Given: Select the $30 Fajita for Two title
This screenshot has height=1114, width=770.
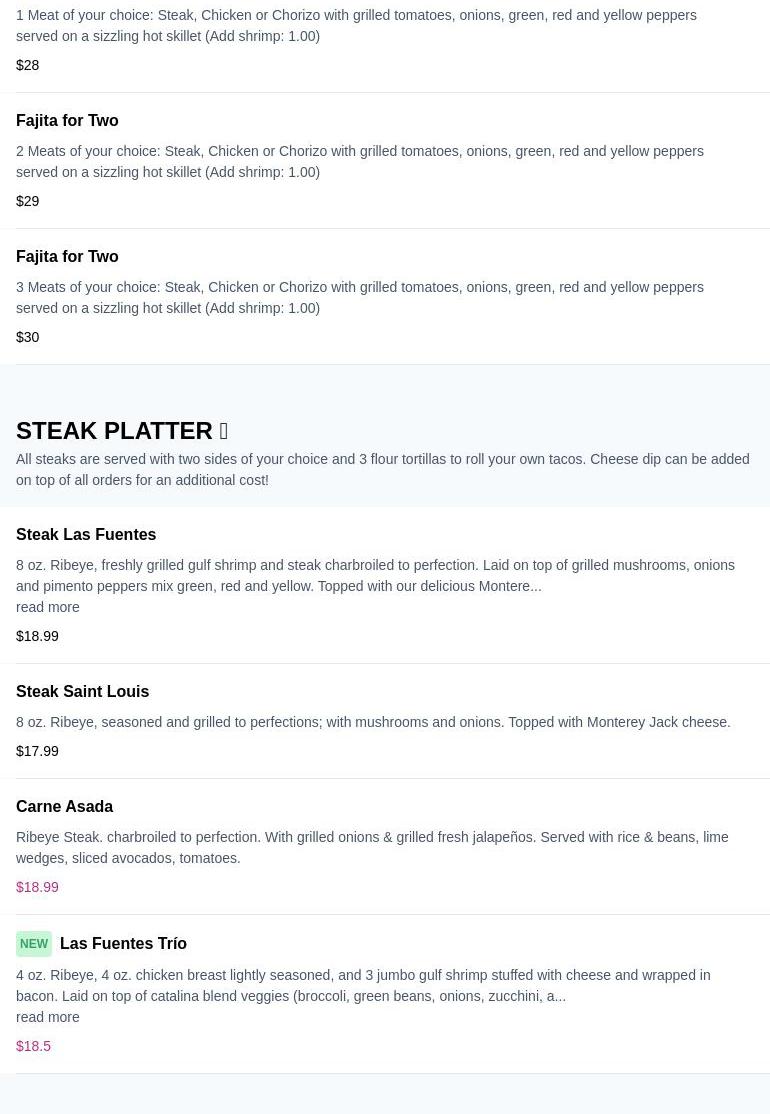Looking at the screenshot, I should (x=67, y=256).
